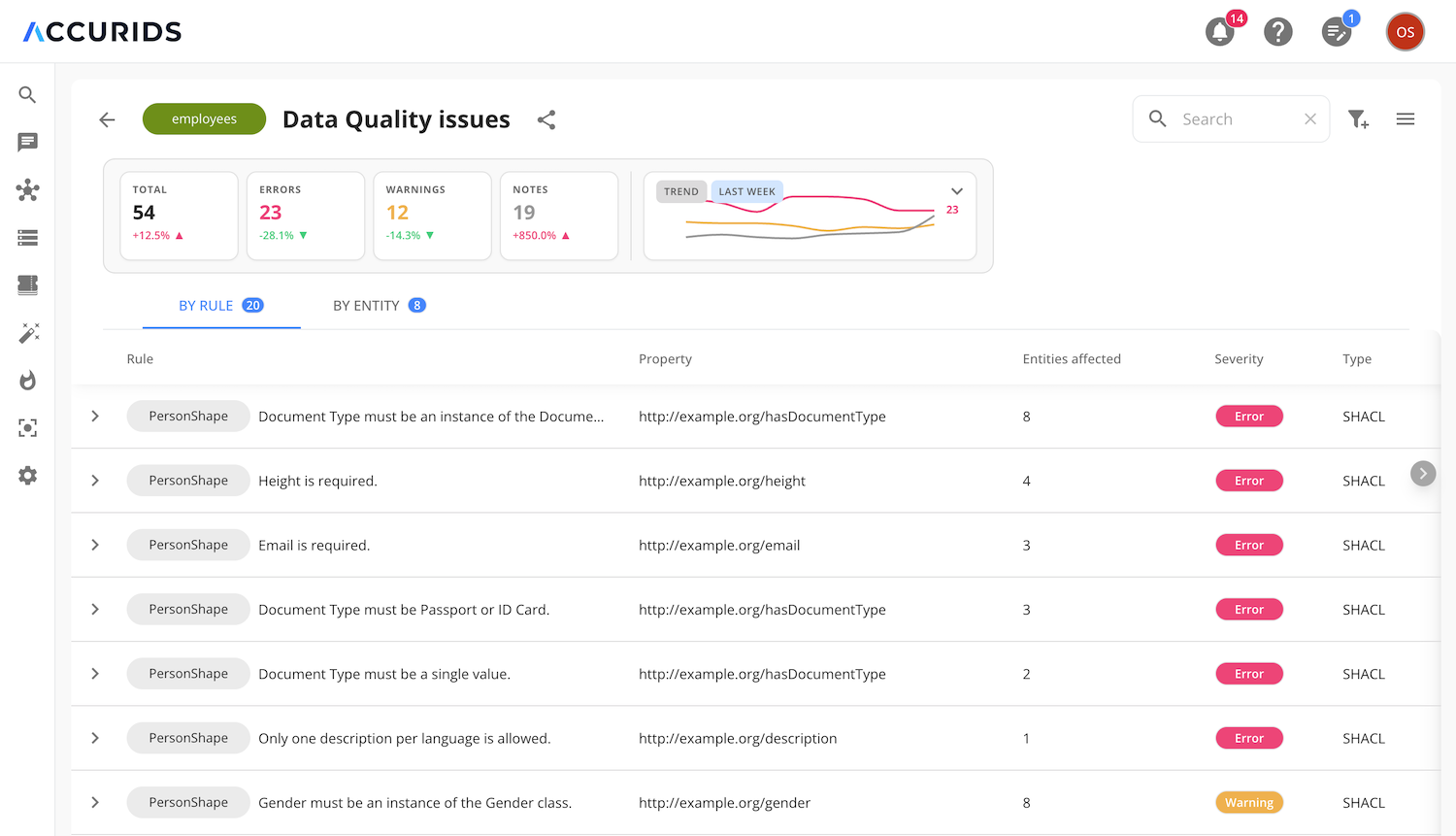Switch to the BY ENTITY tab

click(379, 305)
